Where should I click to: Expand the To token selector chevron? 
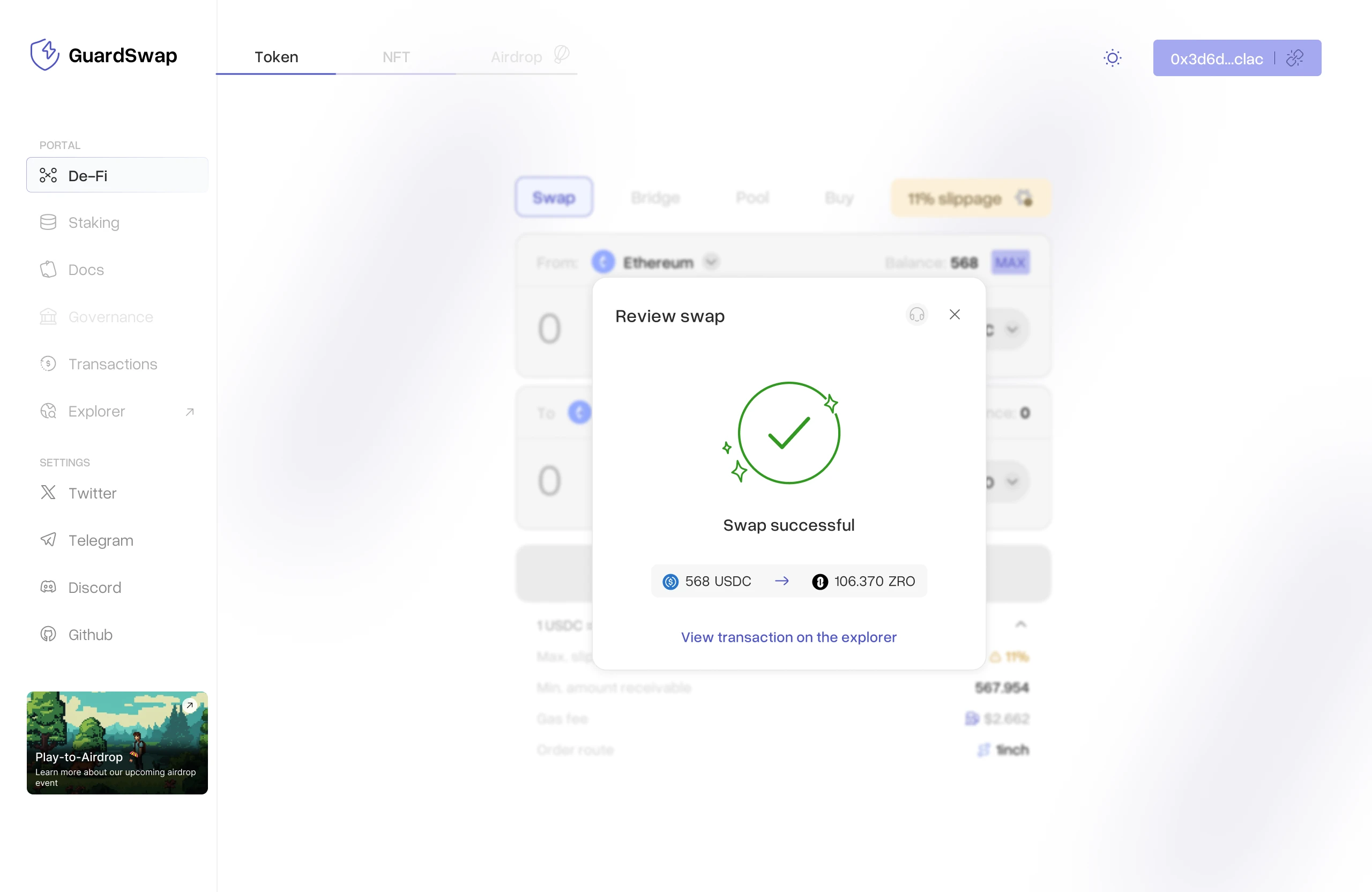(1012, 481)
